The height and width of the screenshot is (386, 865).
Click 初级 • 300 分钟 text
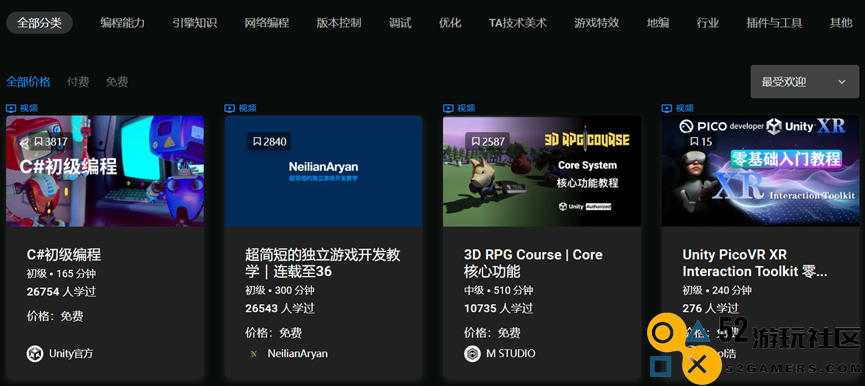click(280, 290)
